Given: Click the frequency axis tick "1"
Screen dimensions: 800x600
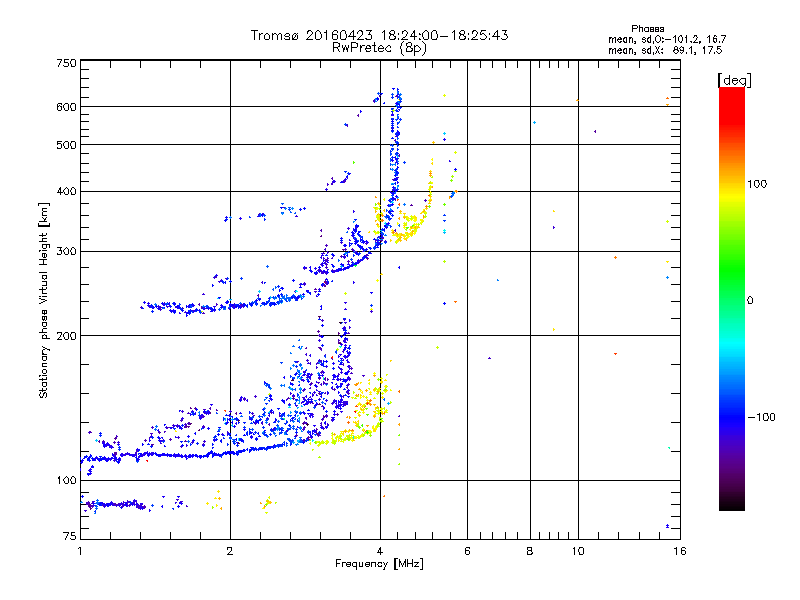Looking at the screenshot, I should [x=80, y=551].
